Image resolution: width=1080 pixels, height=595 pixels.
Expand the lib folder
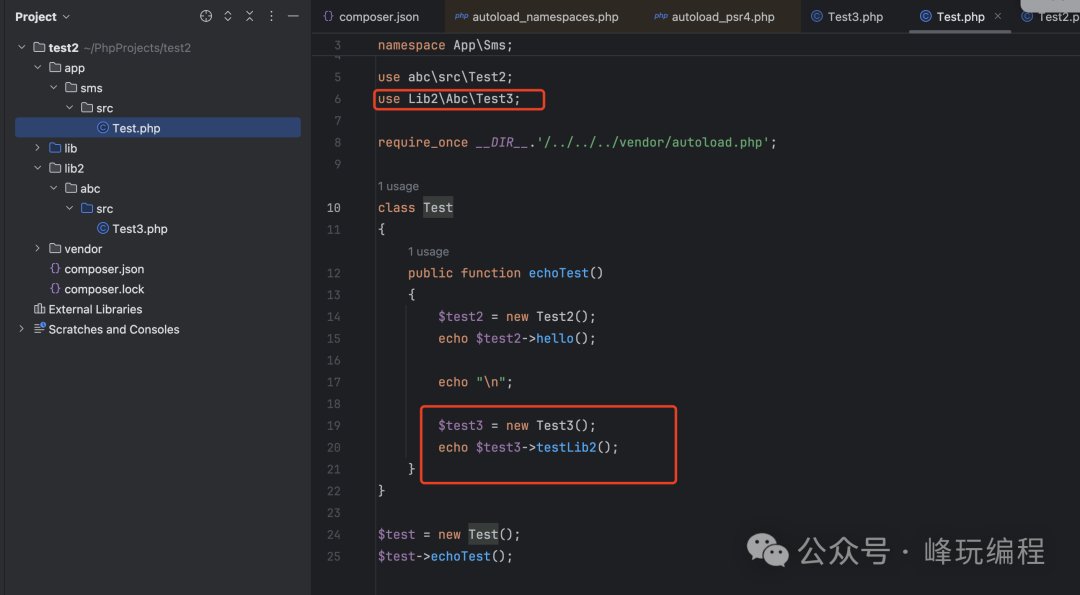pos(38,148)
